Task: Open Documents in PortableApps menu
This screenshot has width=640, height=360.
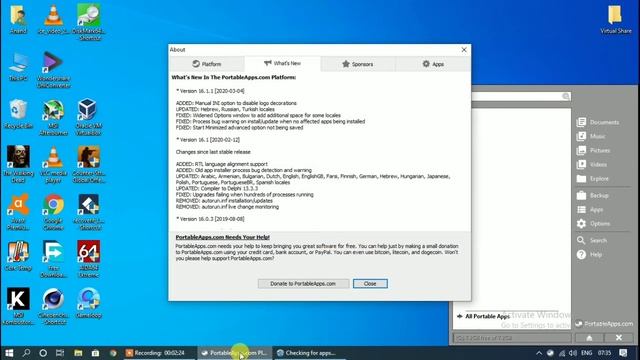Action: pos(598,122)
